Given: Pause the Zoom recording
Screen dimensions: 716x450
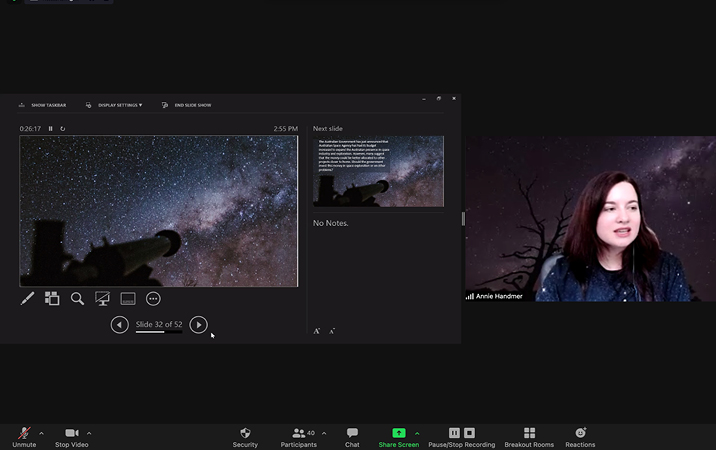Looking at the screenshot, I should [454, 433].
